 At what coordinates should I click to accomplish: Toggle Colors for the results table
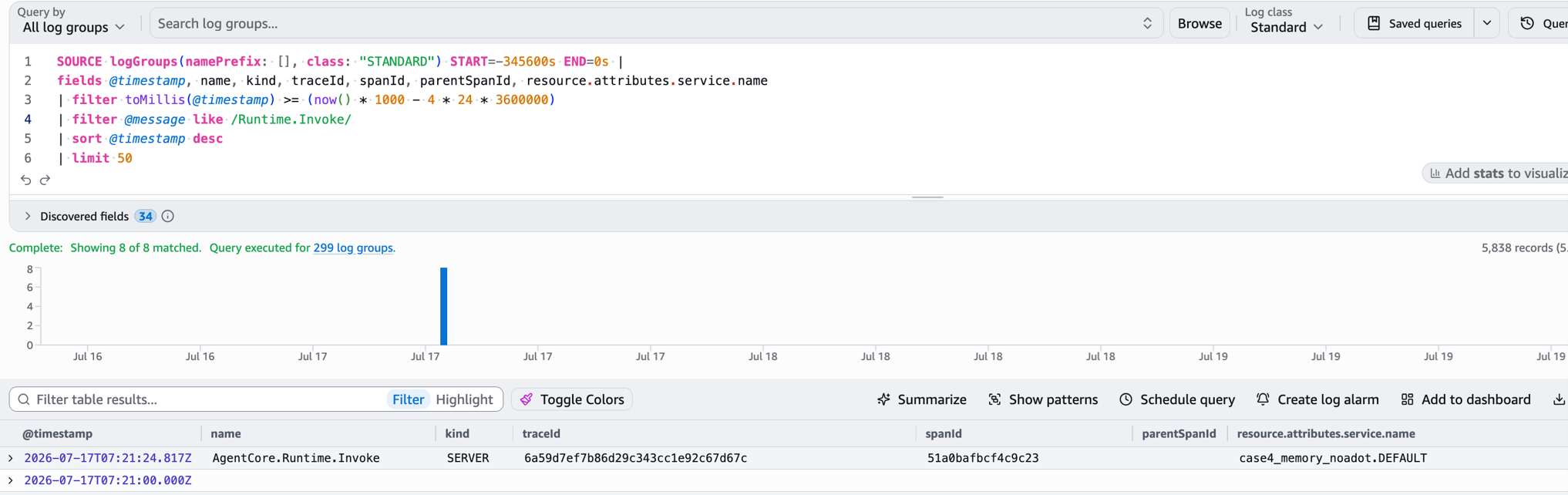coord(572,399)
